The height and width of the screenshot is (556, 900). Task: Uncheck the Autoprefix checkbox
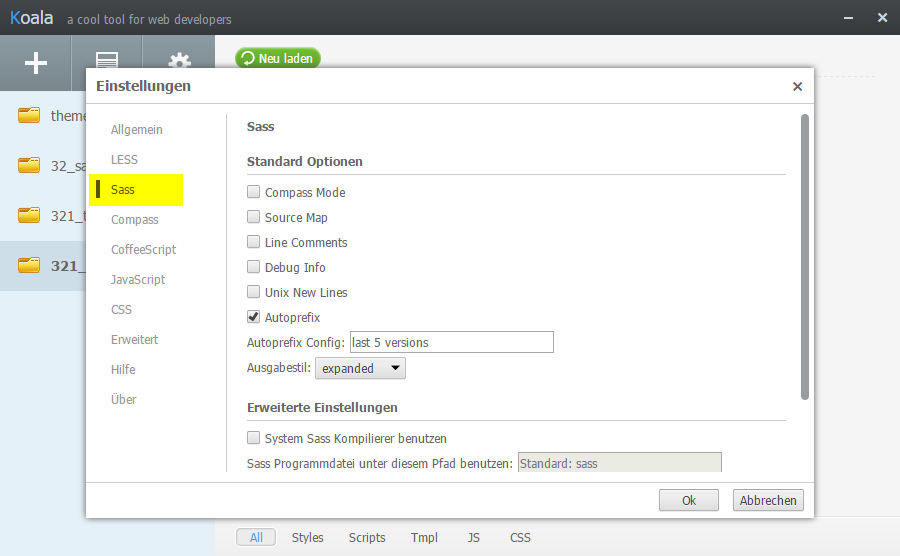pyautogui.click(x=254, y=317)
